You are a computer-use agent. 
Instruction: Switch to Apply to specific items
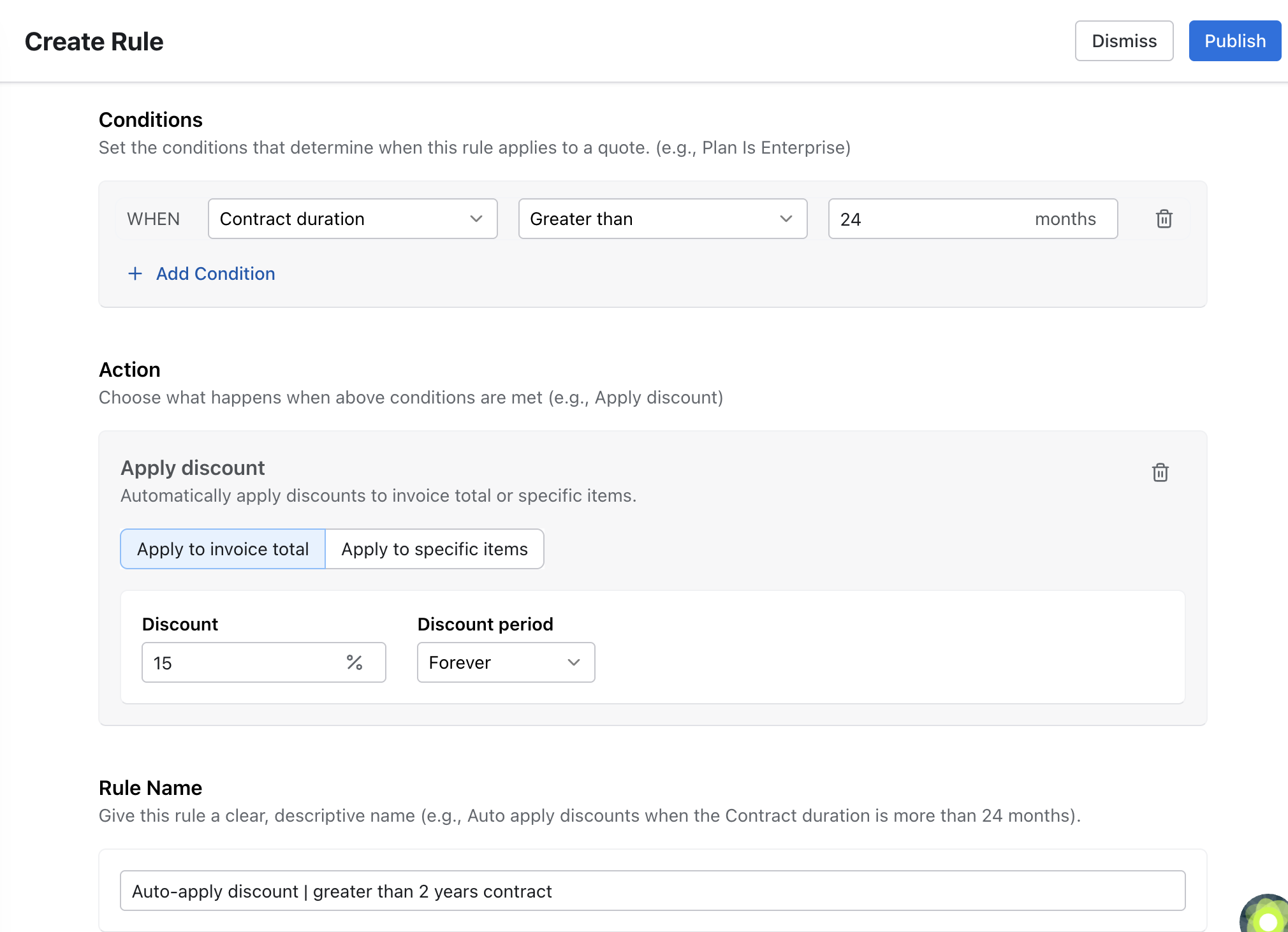click(434, 549)
